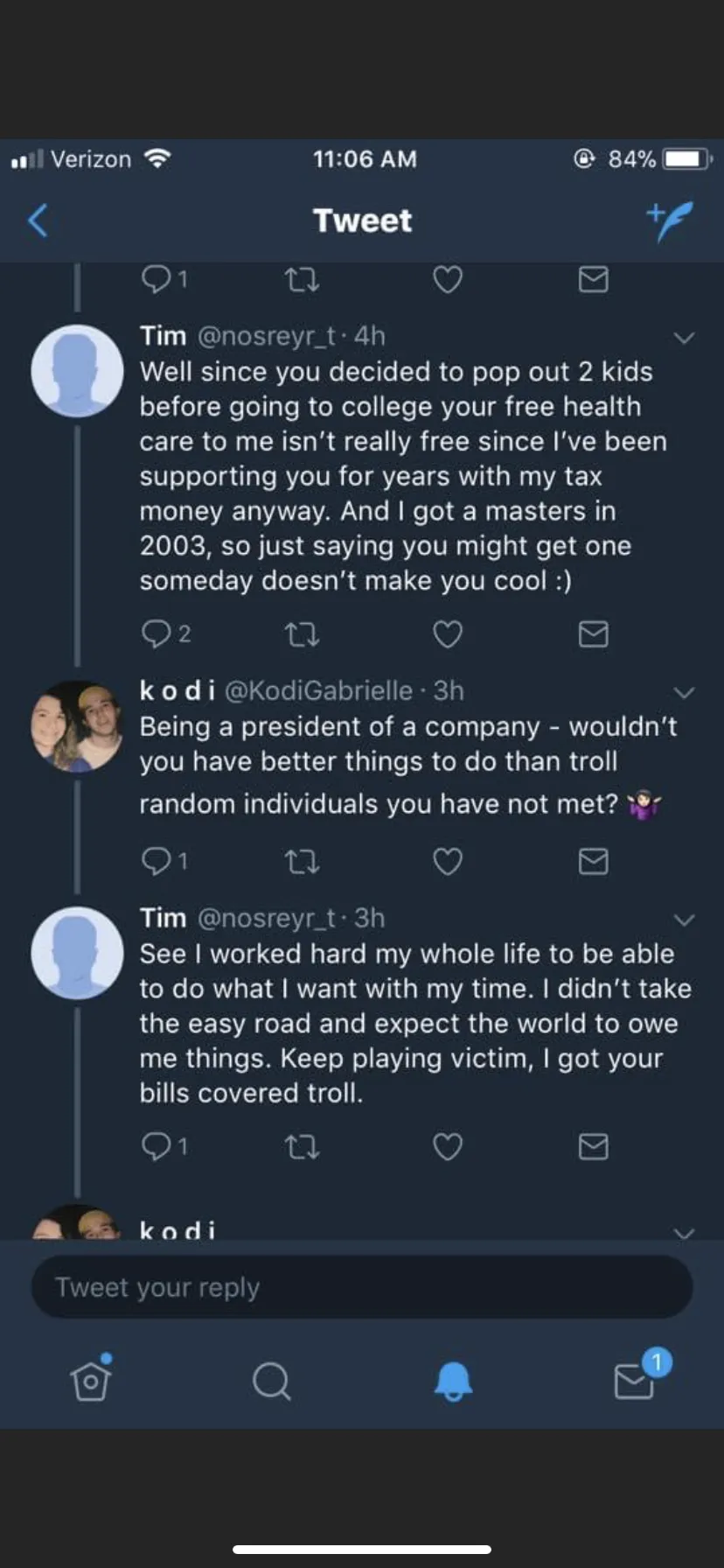Tap the back arrow in the header

click(x=38, y=220)
